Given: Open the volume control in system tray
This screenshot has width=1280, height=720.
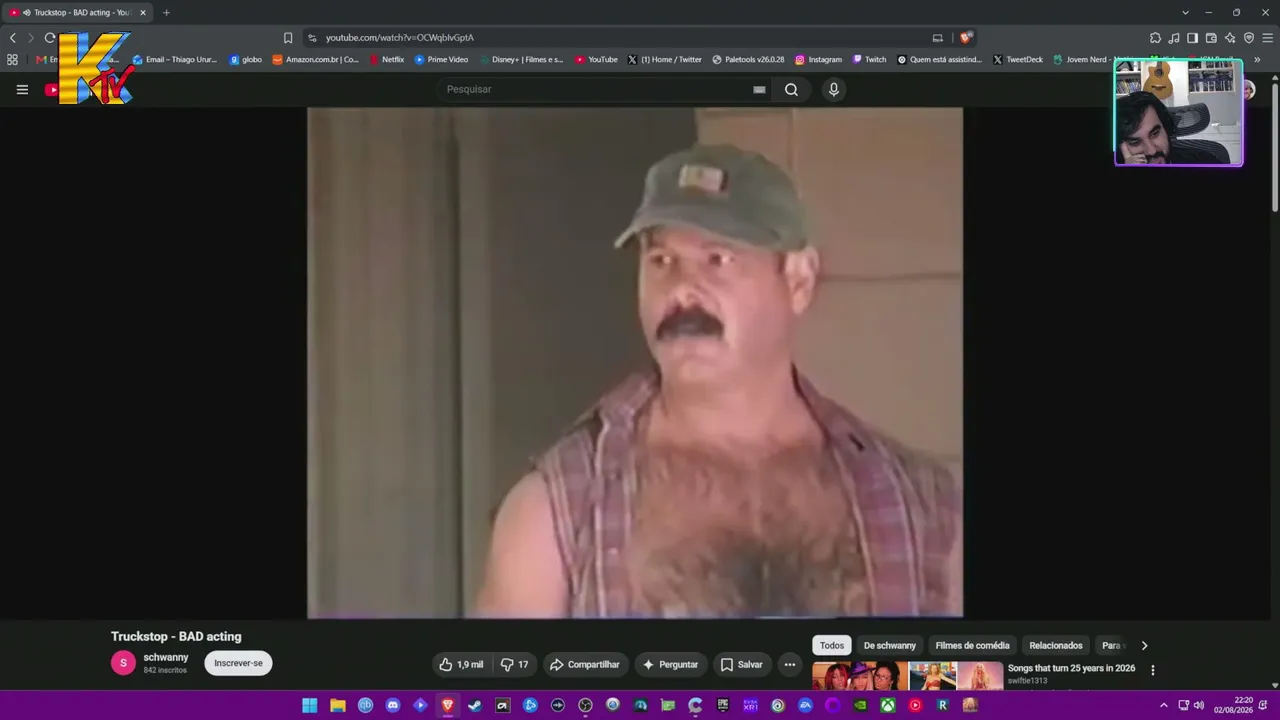Looking at the screenshot, I should tap(1199, 705).
